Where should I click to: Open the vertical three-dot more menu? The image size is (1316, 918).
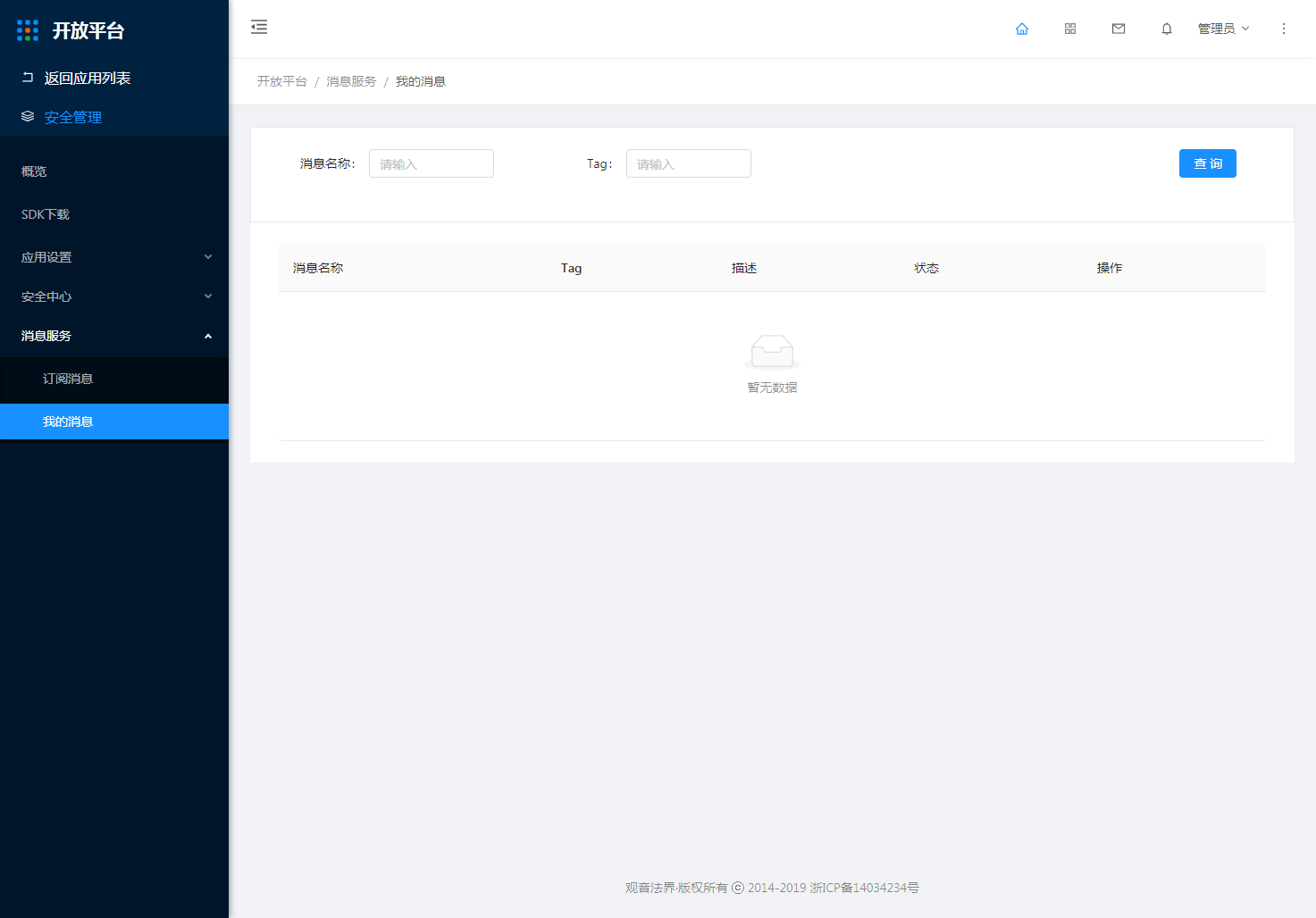point(1284,29)
